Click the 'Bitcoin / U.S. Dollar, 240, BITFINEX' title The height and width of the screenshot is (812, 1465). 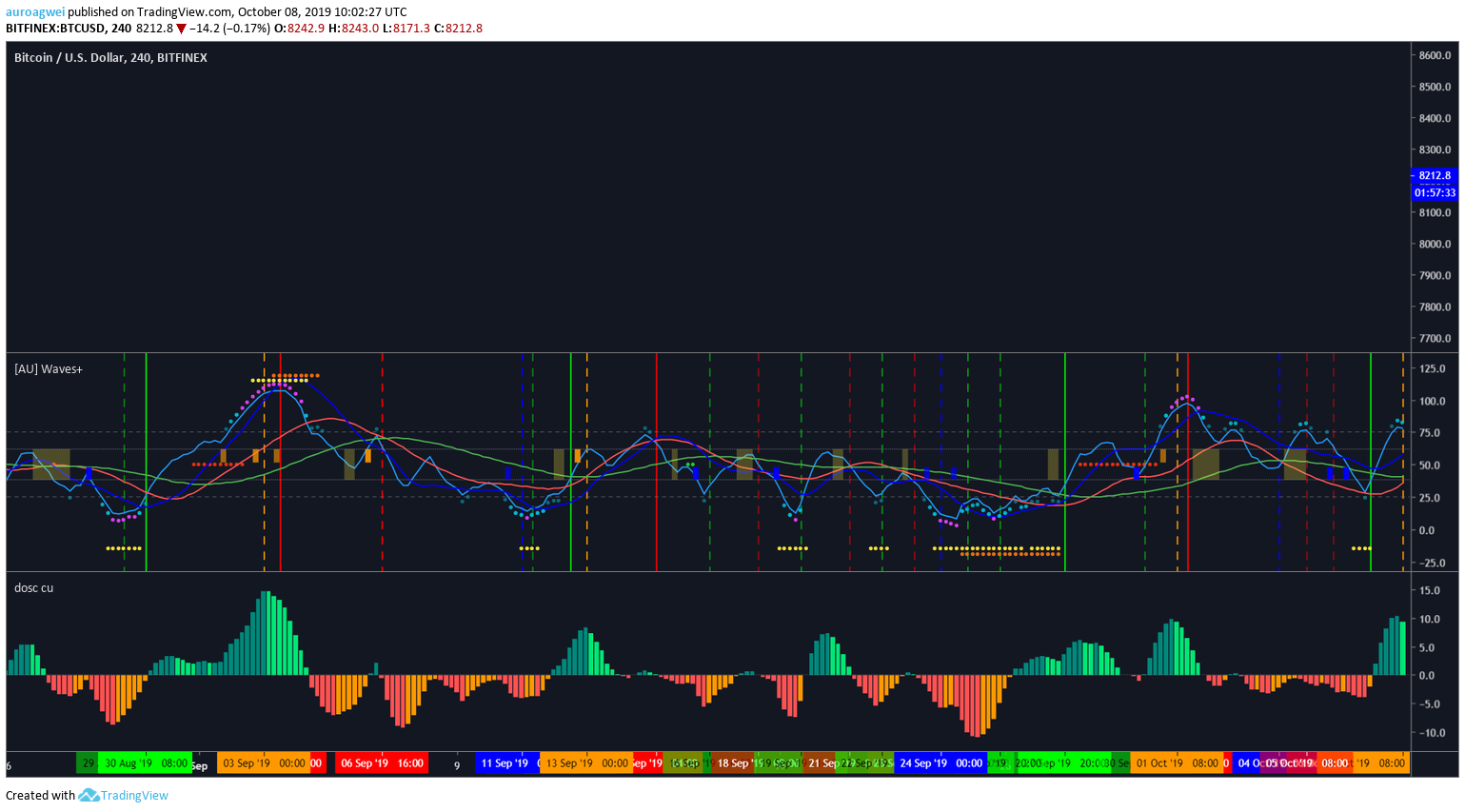click(x=110, y=58)
